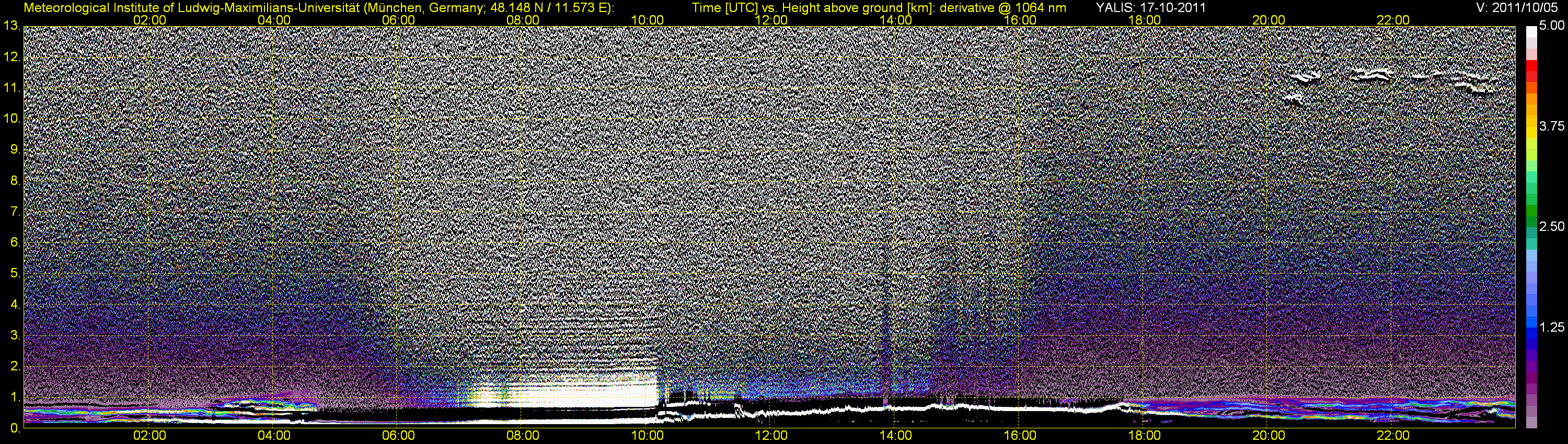Click the 1.25 color scale value
The height and width of the screenshot is (444, 1568).
[1552, 327]
